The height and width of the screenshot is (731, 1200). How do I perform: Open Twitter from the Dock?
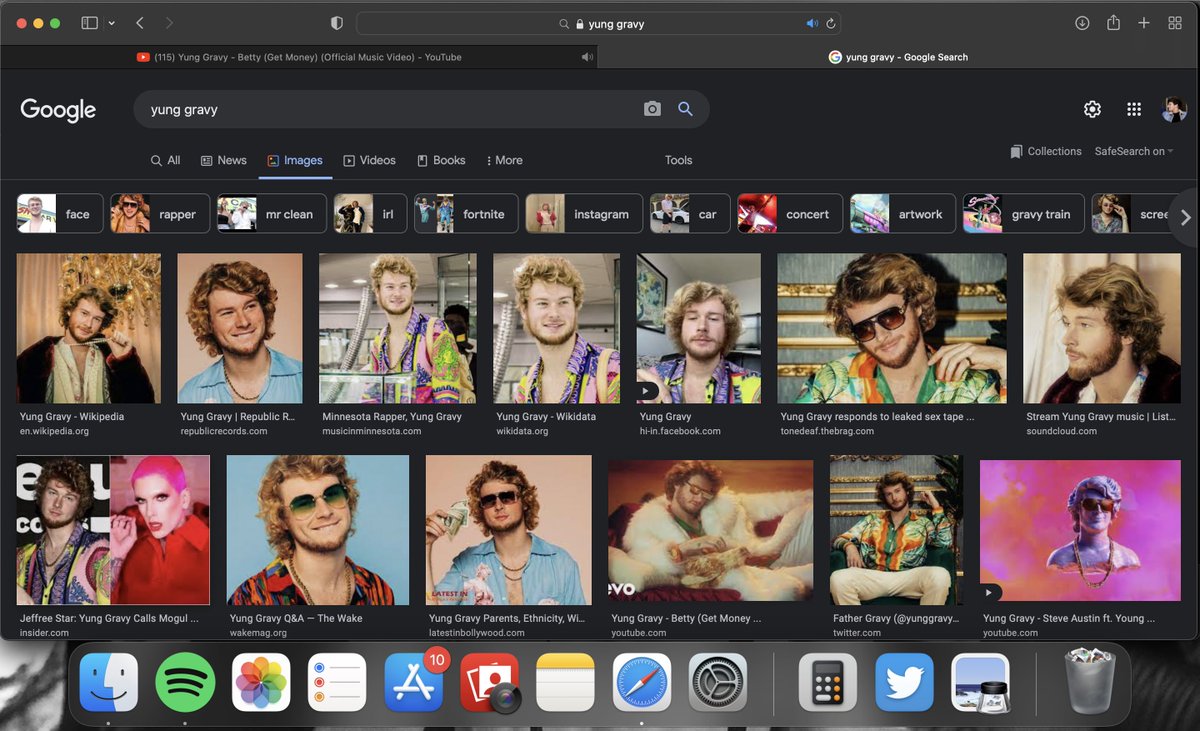[904, 682]
